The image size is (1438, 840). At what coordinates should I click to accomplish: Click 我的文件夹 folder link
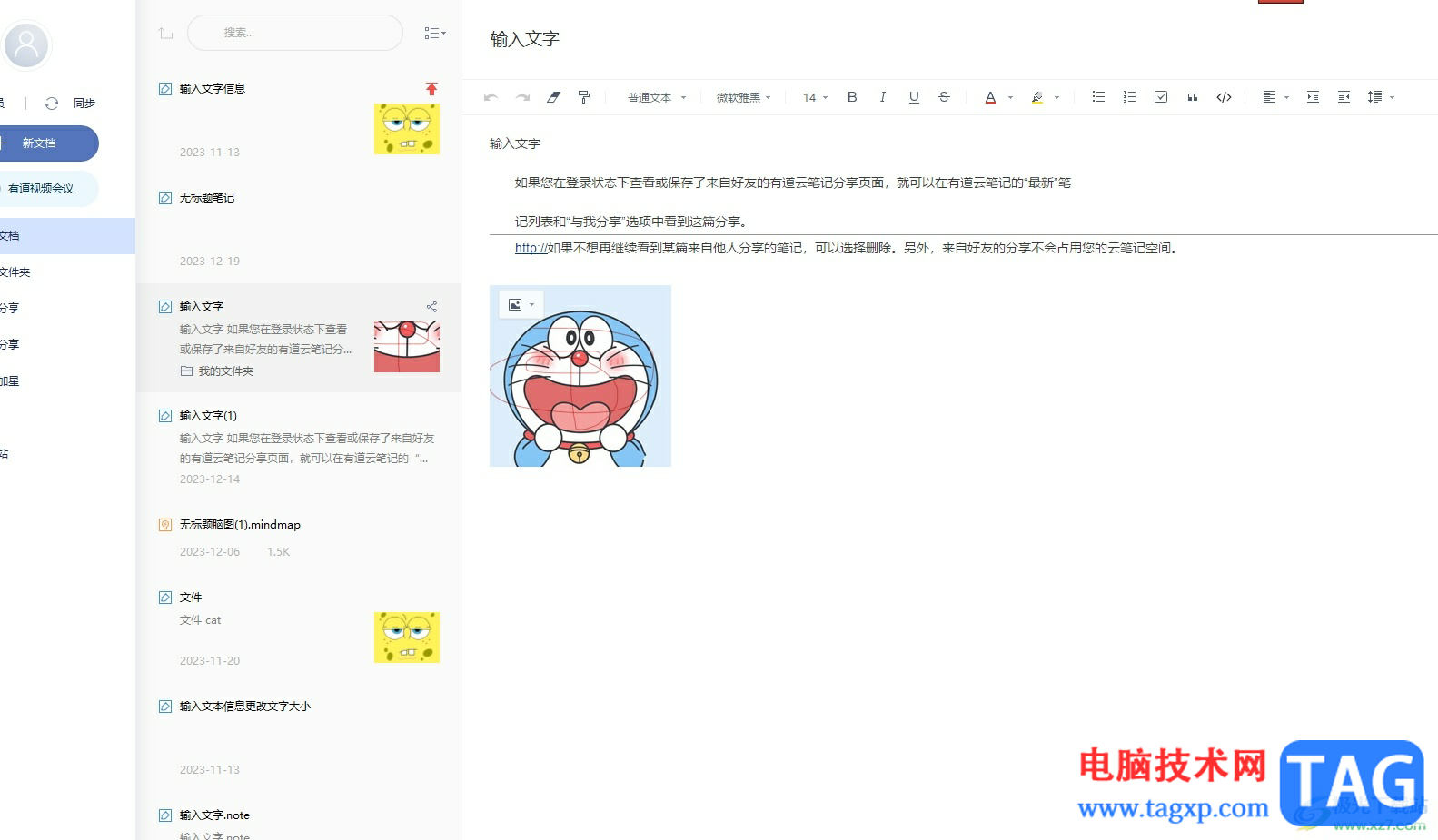pos(226,371)
